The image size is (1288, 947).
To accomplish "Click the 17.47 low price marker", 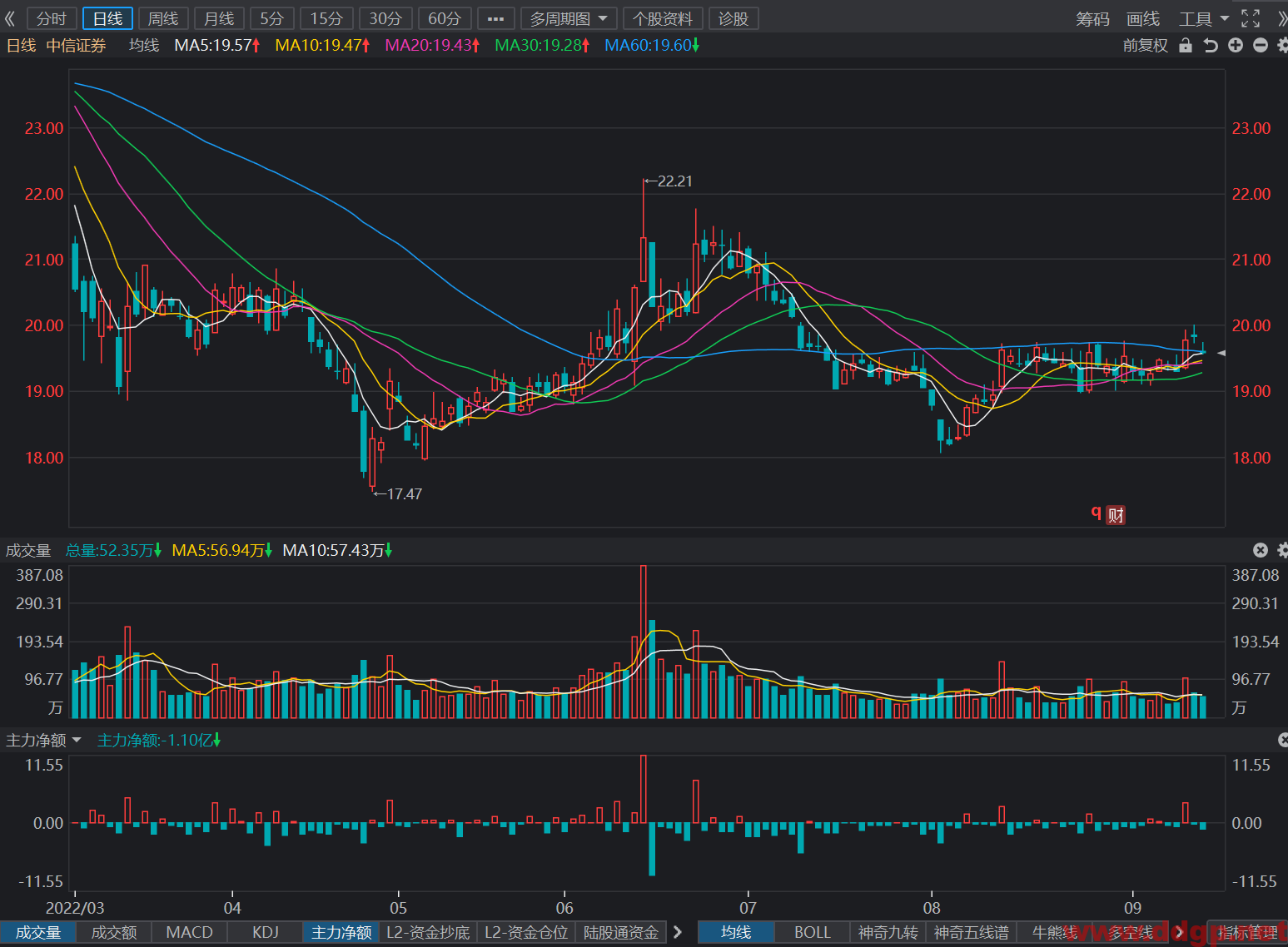I will tap(398, 493).
